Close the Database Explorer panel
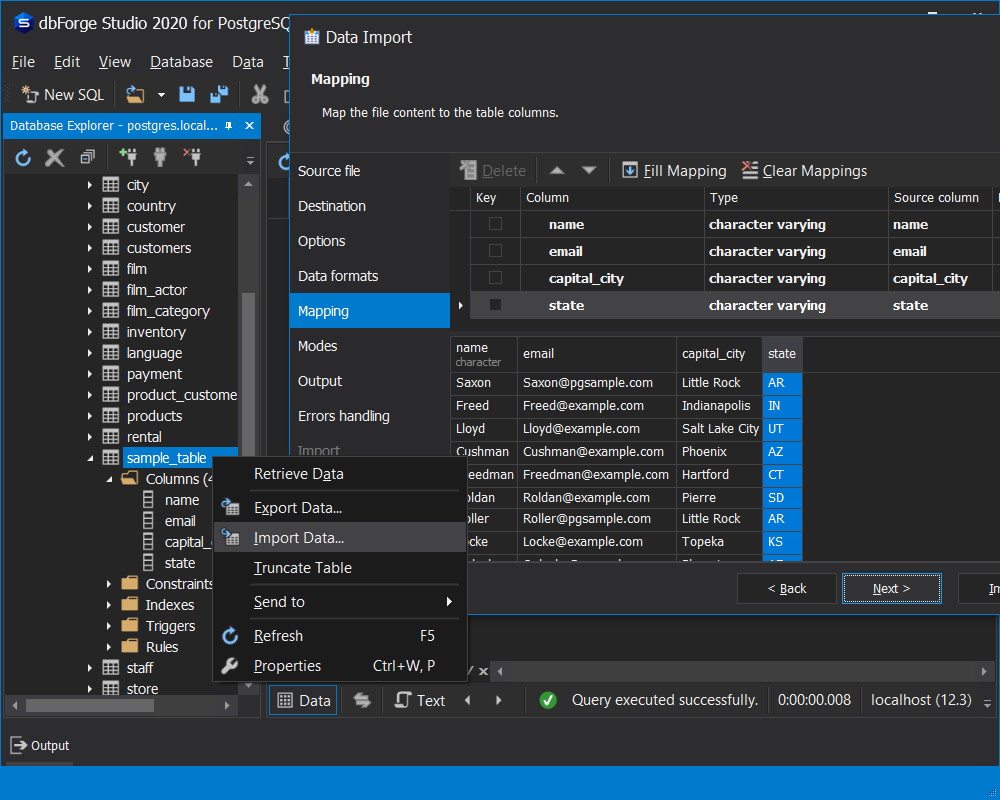Screen dimensions: 1000x800 point(249,126)
